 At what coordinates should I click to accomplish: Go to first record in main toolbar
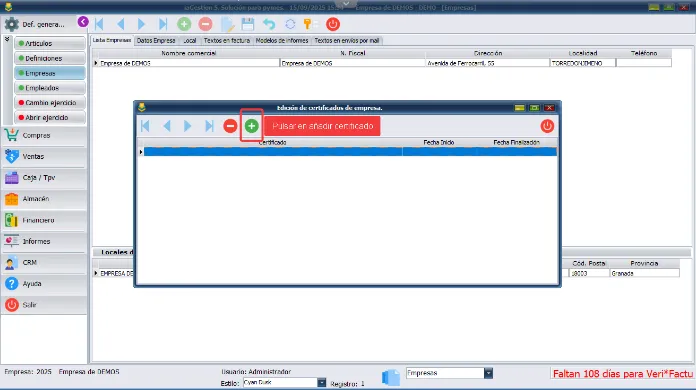tap(99, 24)
